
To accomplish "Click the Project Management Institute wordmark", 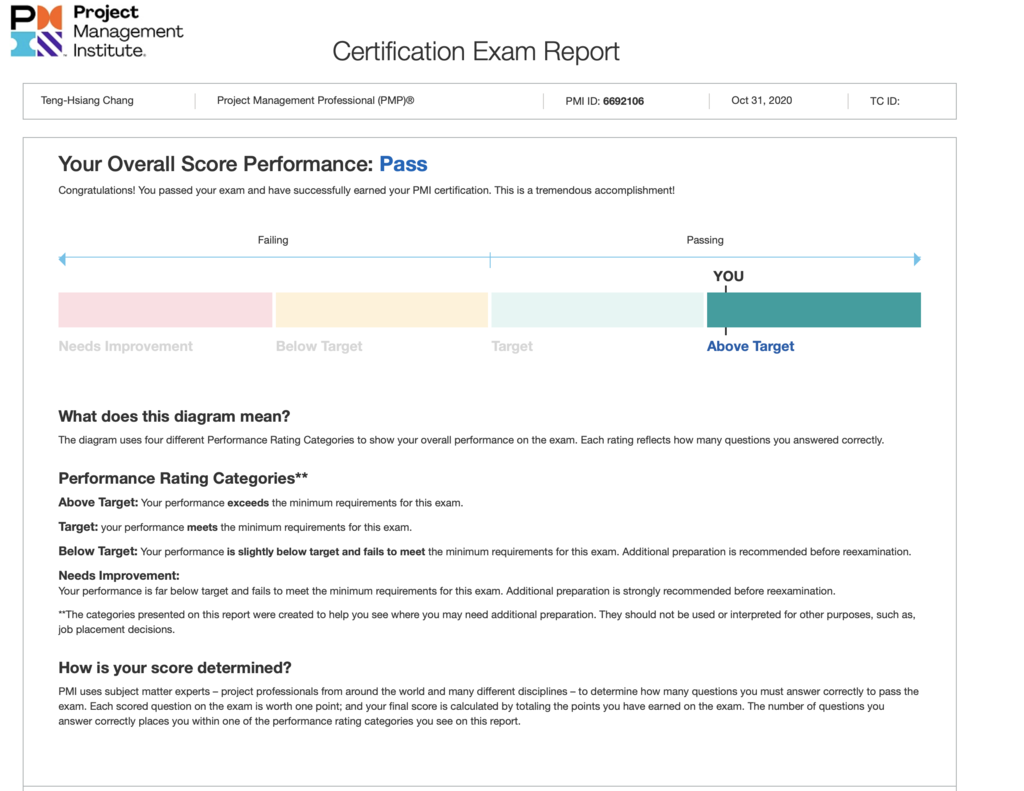I will point(127,30).
